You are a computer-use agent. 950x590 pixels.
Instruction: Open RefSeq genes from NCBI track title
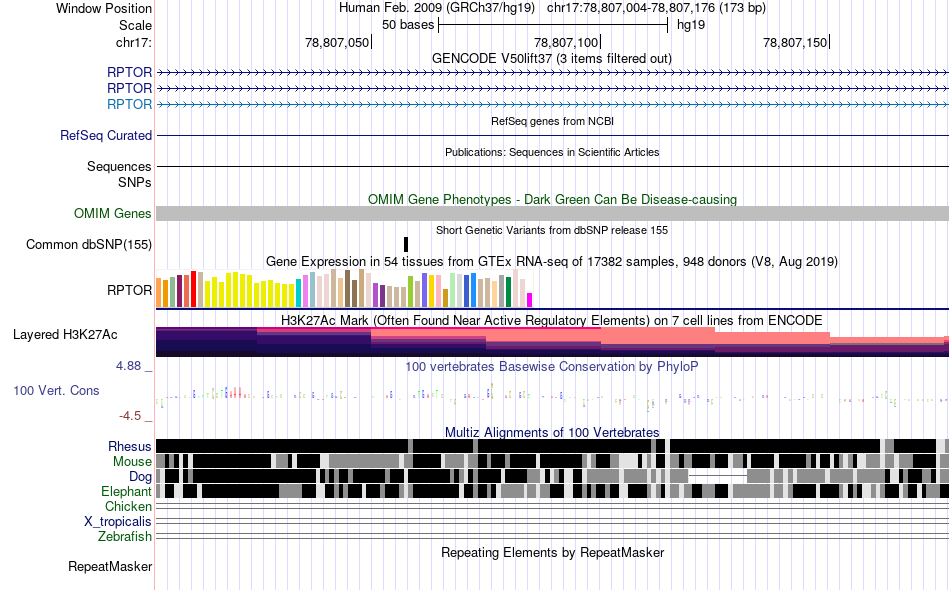[552, 121]
